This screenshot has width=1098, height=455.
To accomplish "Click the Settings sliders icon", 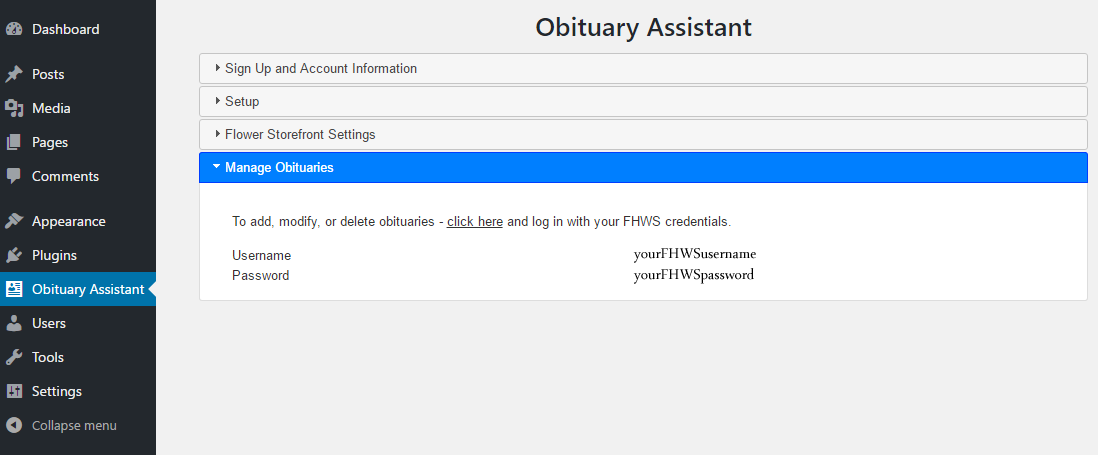I will pyautogui.click(x=14, y=391).
